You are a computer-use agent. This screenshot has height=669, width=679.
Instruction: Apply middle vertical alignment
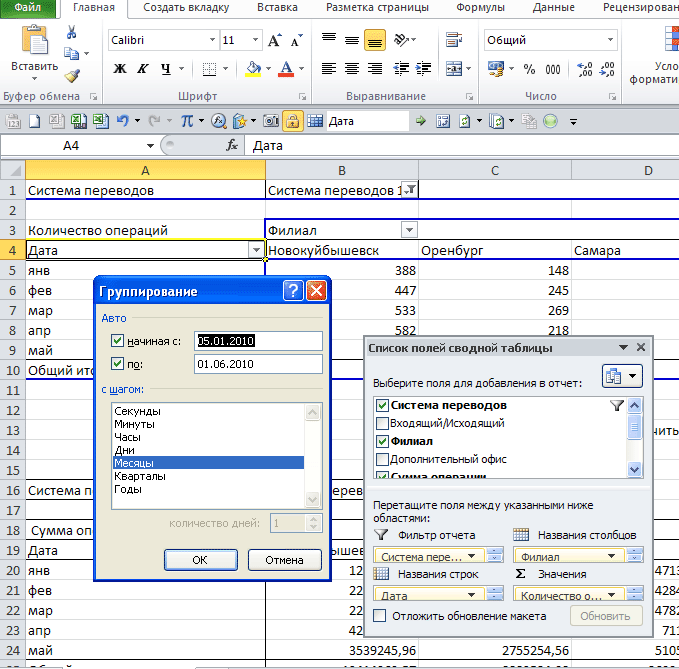pos(352,40)
